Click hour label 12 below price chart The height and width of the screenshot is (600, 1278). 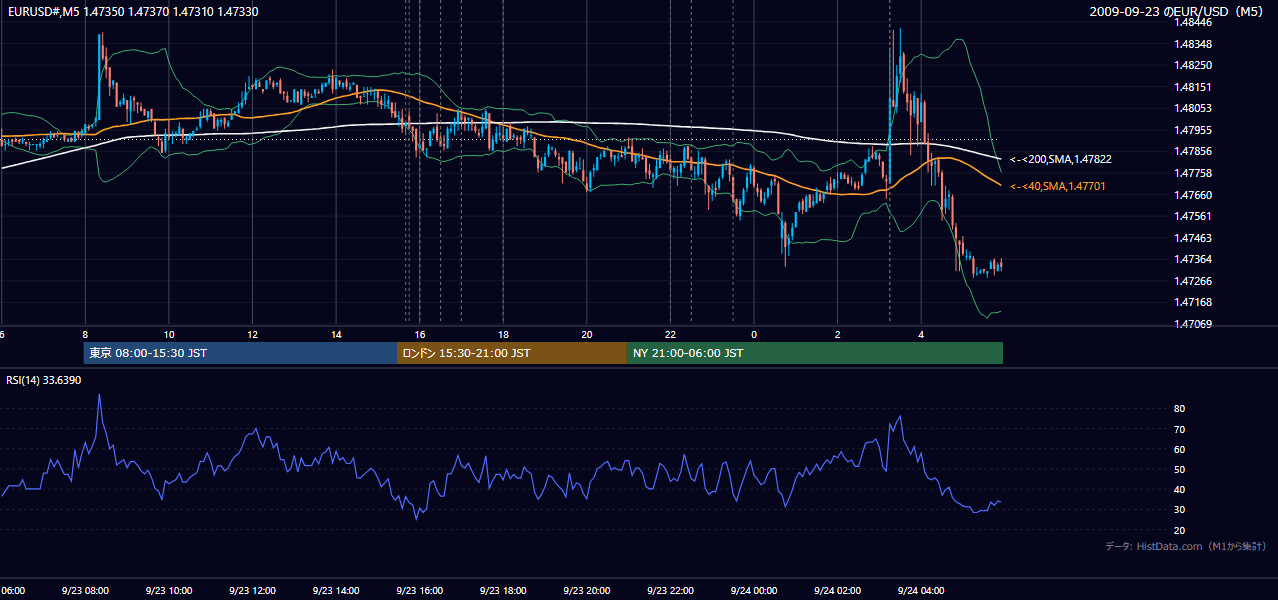[253, 334]
